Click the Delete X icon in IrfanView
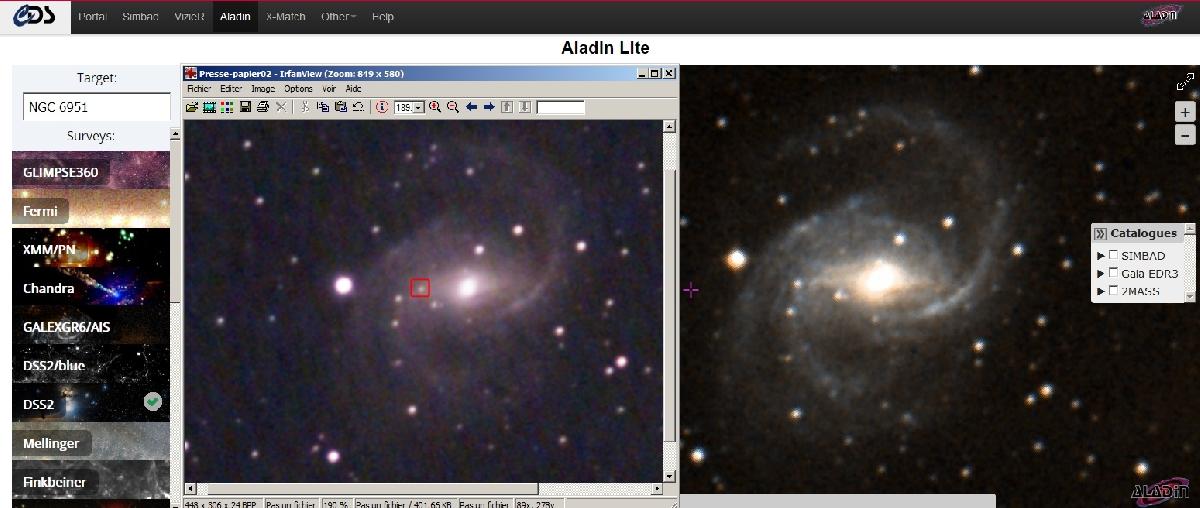The image size is (1200, 508). 281,107
